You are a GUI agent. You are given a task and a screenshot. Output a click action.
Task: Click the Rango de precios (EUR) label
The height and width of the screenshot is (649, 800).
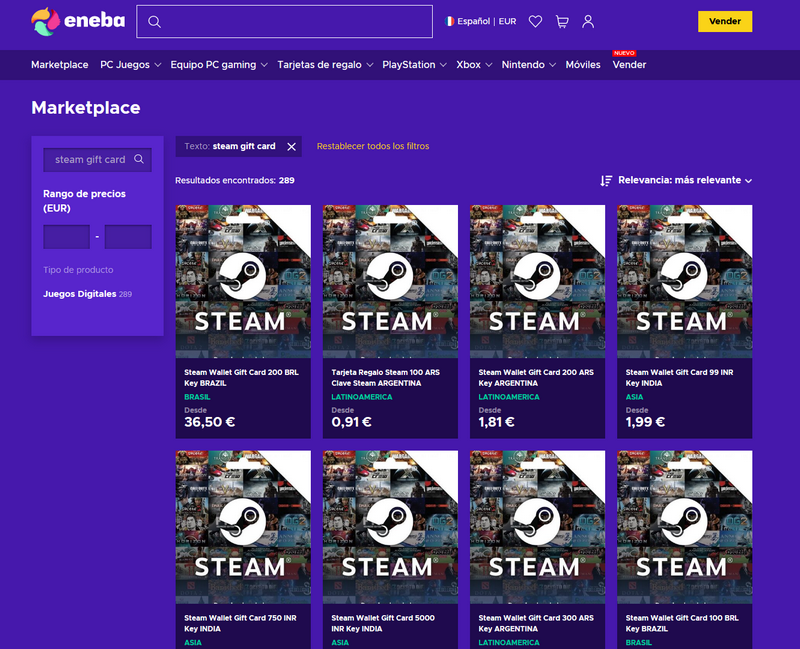pyautogui.click(x=84, y=201)
